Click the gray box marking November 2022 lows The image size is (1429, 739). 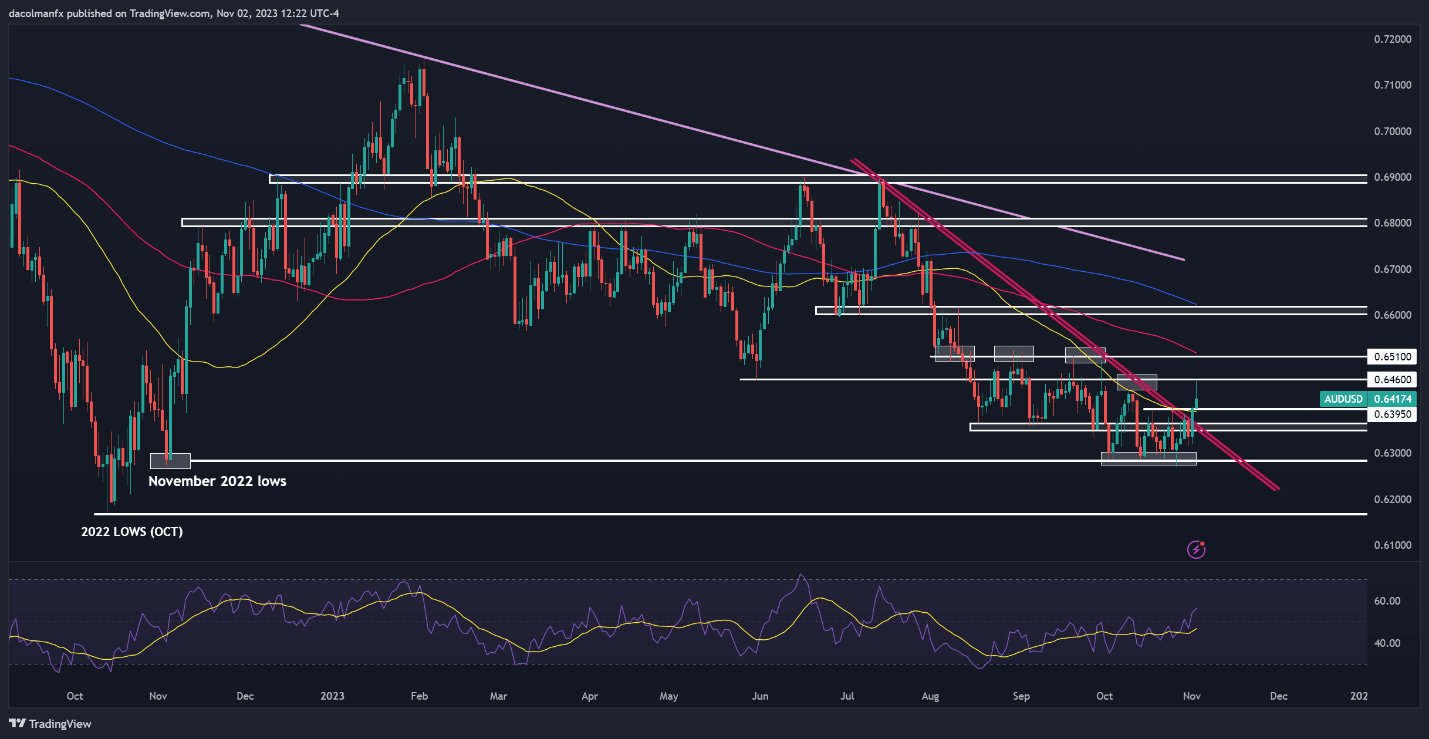(x=170, y=460)
